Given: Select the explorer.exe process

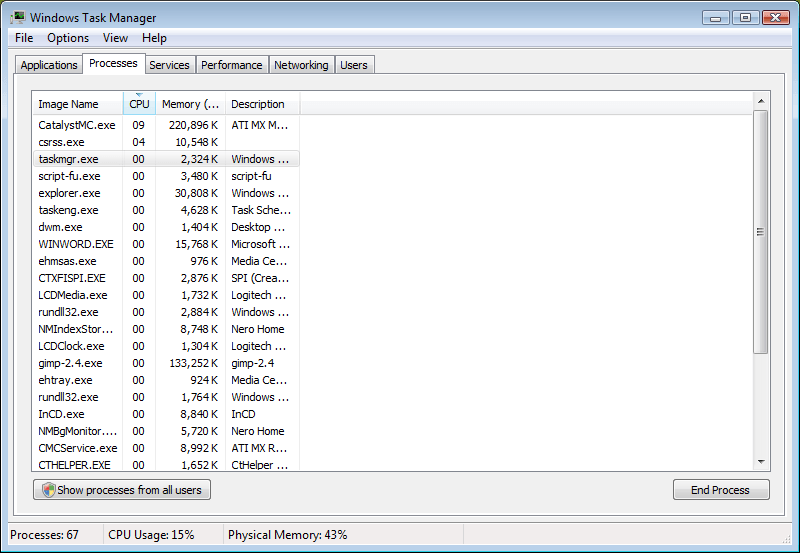Looking at the screenshot, I should [x=166, y=193].
